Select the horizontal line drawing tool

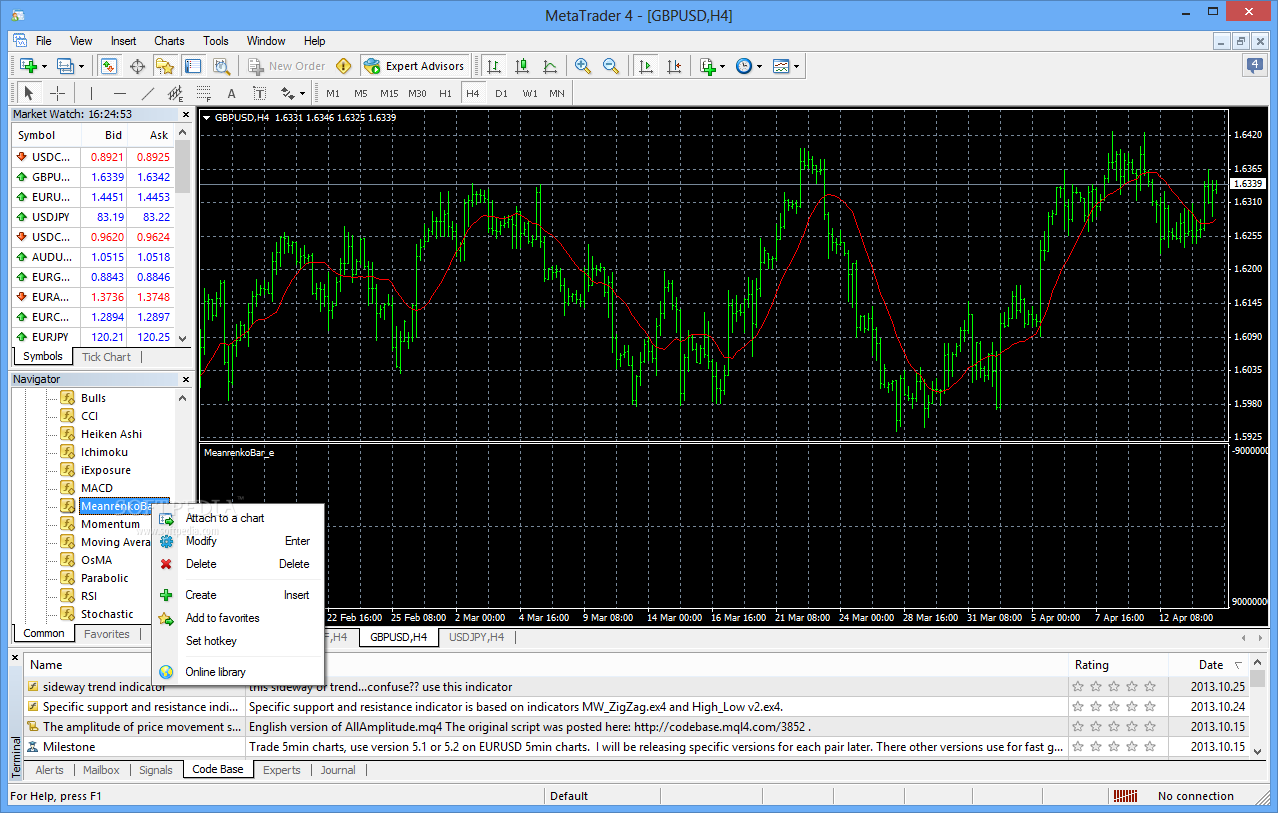point(119,93)
